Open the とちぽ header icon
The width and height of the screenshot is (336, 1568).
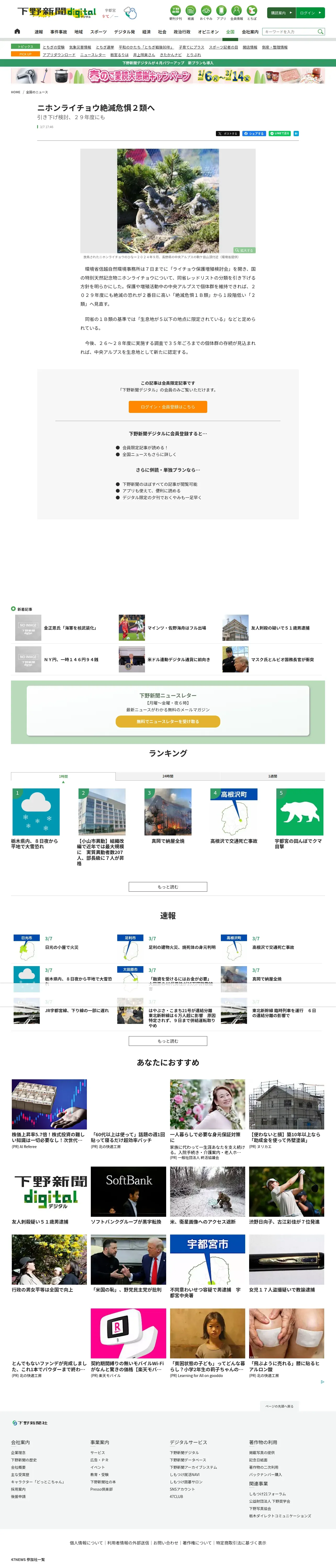pyautogui.click(x=252, y=13)
